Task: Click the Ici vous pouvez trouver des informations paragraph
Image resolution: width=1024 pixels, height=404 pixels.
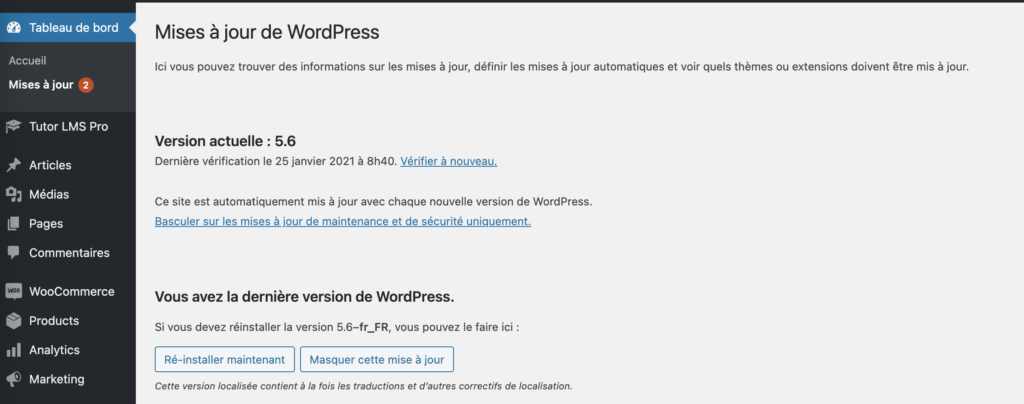Action: 562,67
